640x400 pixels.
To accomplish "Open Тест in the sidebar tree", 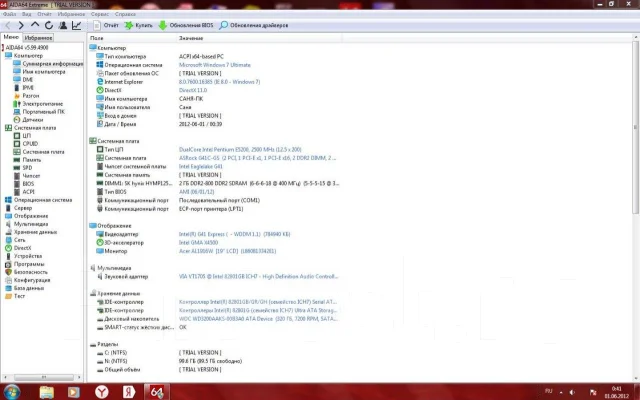I will 19,296.
